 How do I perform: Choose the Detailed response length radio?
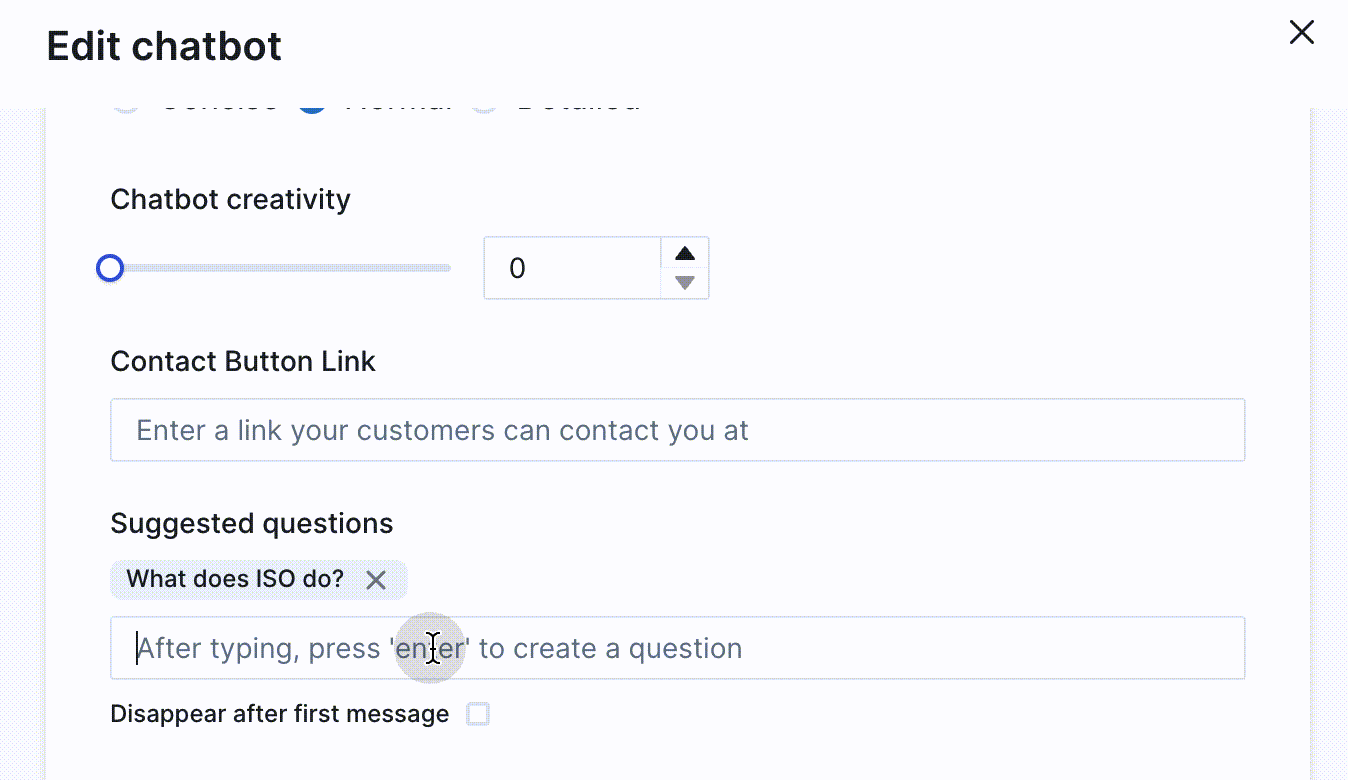484,107
